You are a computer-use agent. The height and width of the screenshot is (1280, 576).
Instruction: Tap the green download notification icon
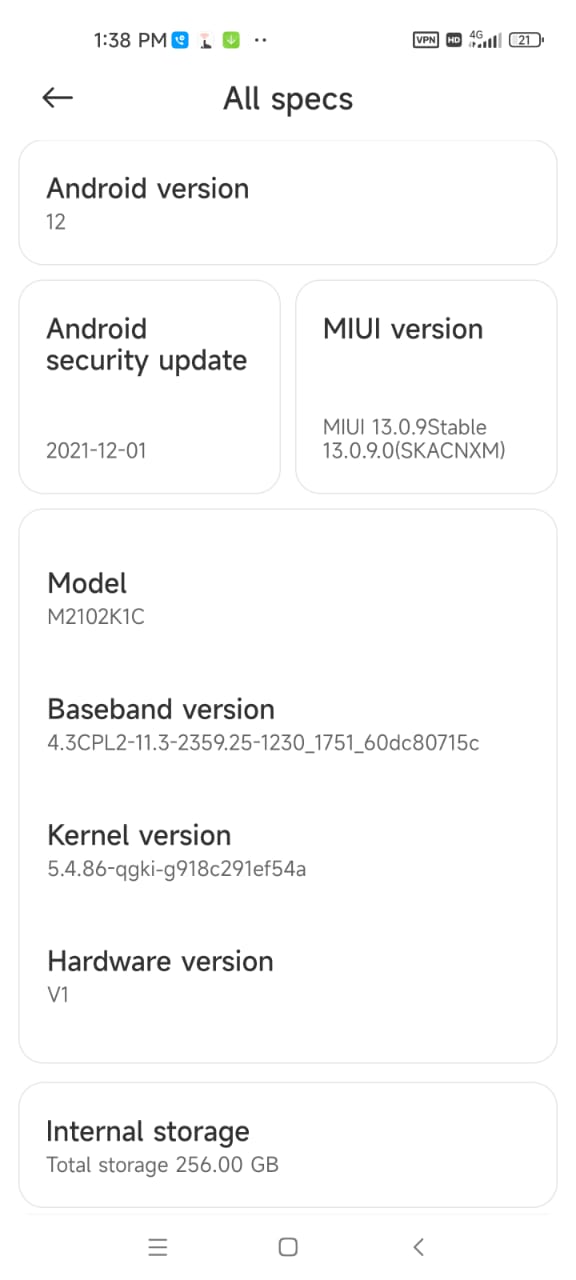[232, 40]
